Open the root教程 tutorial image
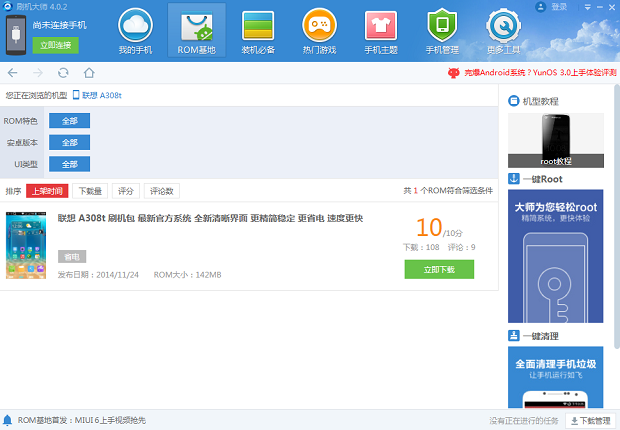Image resolution: width=620 pixels, height=430 pixels. point(555,140)
